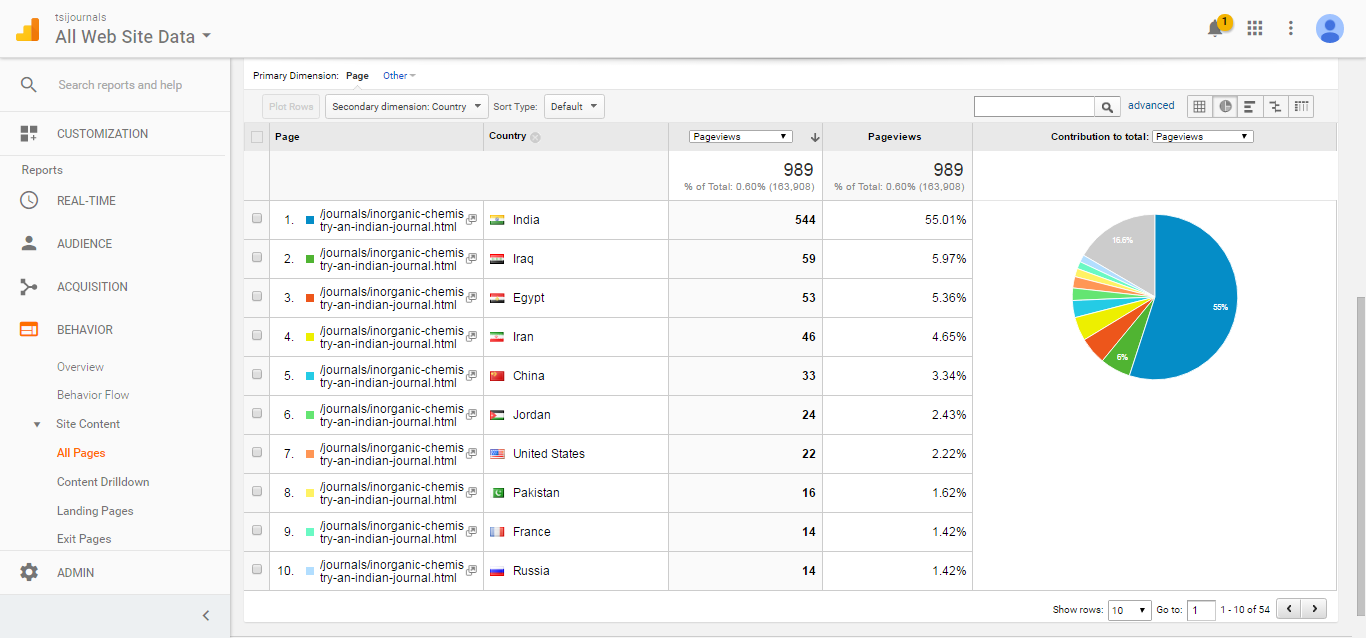Open the Google apps grid
1366x638 pixels.
pos(1255,28)
